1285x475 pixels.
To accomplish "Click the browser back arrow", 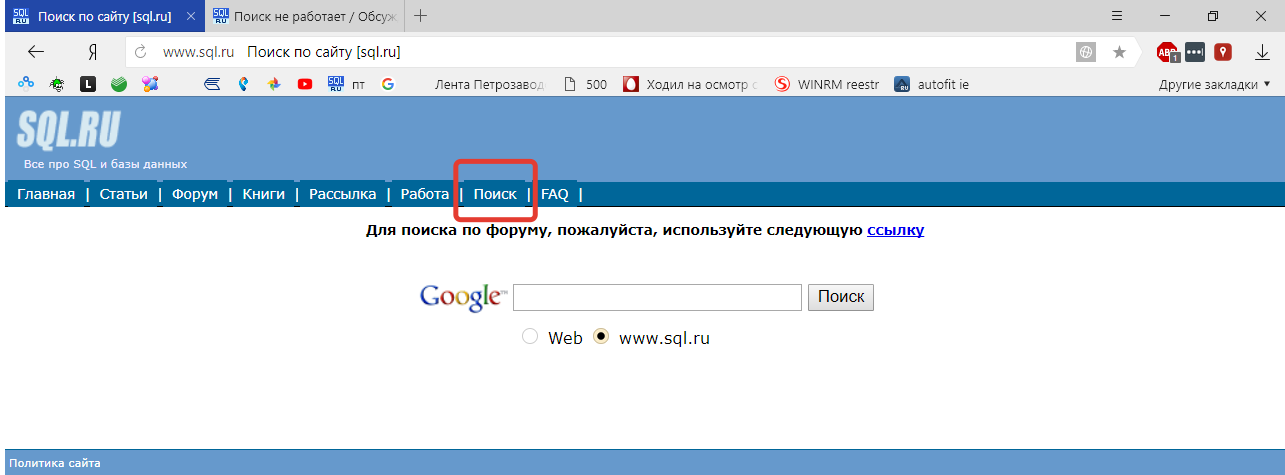I will pyautogui.click(x=36, y=52).
